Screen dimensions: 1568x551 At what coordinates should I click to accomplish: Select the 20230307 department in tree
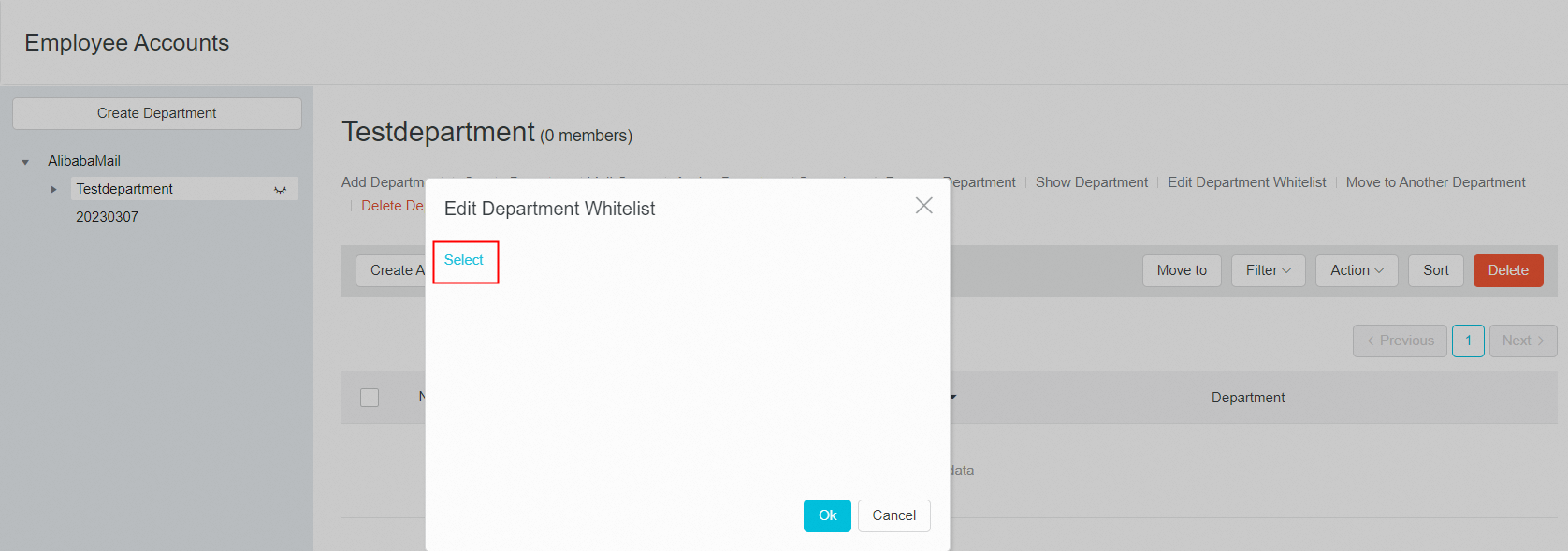click(x=108, y=217)
